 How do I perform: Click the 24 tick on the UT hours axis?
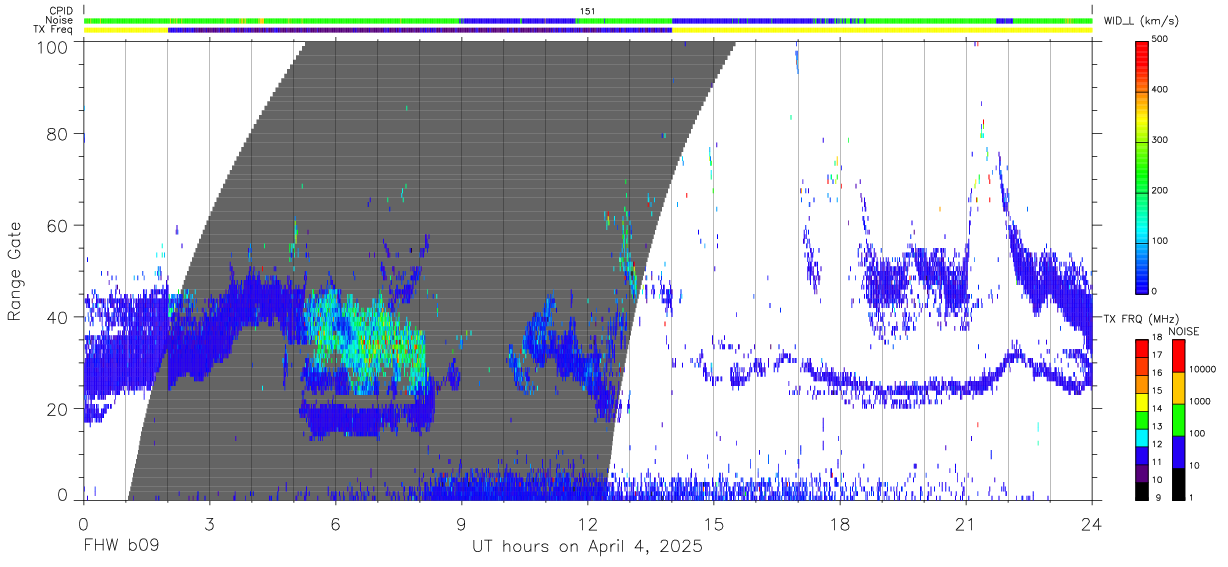(1091, 524)
